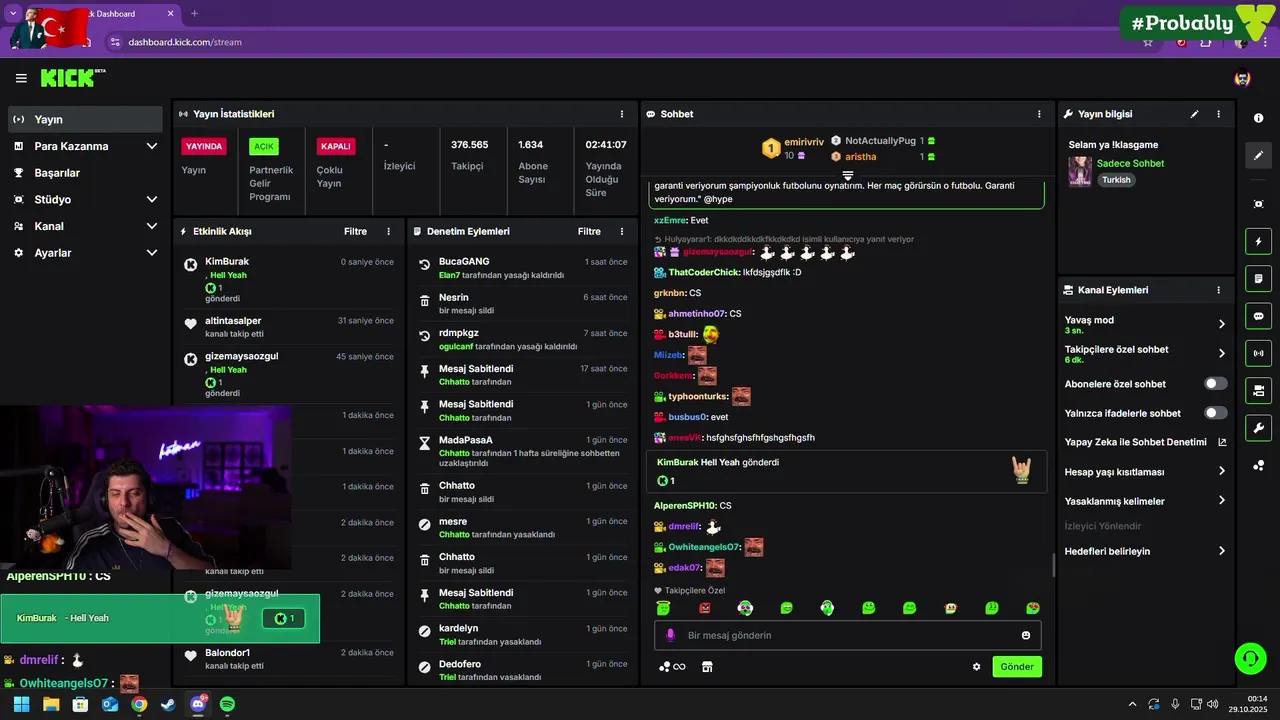Viewport: 1280px width, 720px height.
Task: Toggle the broadcast signal panel in the right toolbar
Action: (1258, 353)
